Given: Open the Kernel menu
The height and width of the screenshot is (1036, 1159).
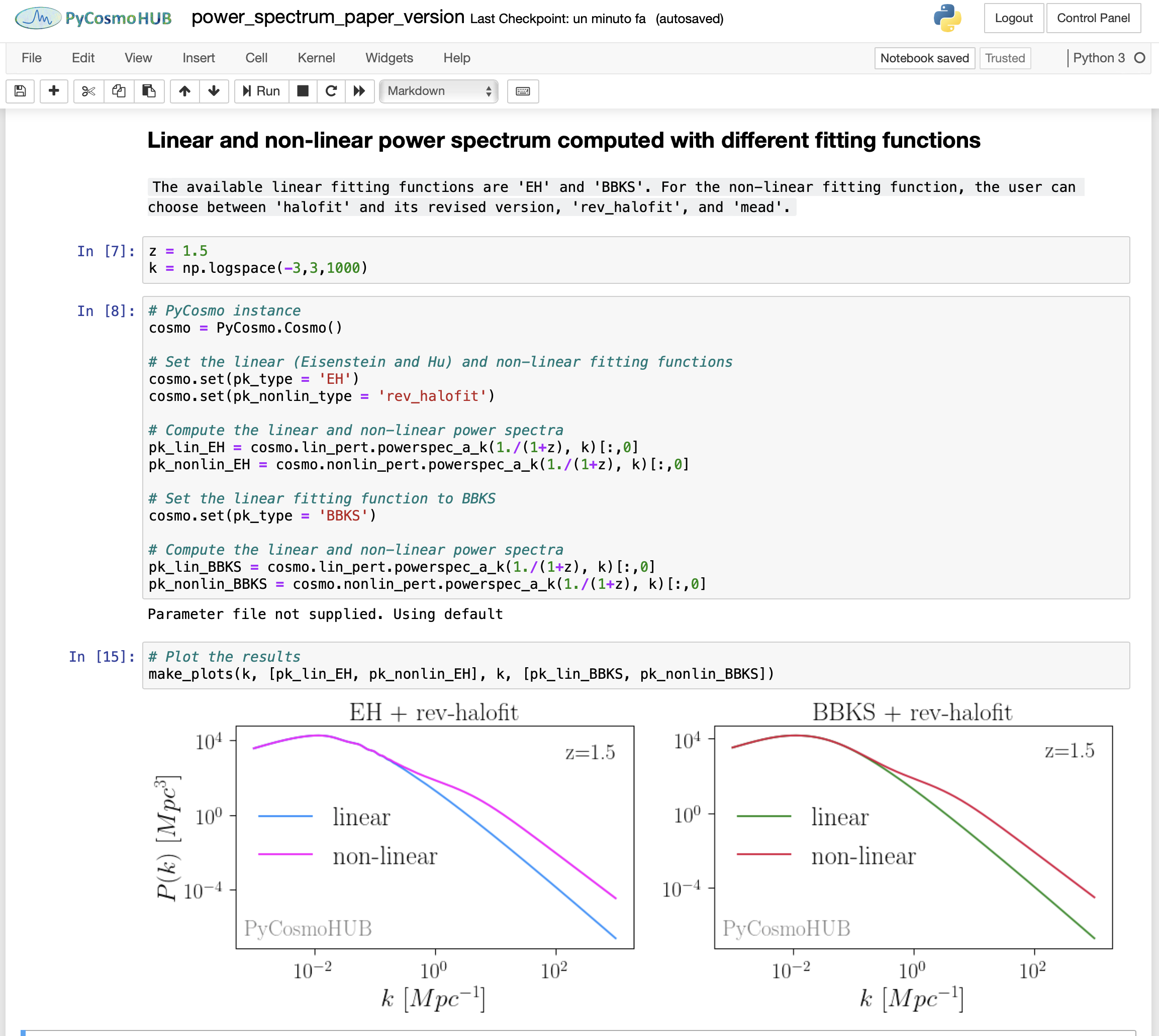Looking at the screenshot, I should click(316, 58).
